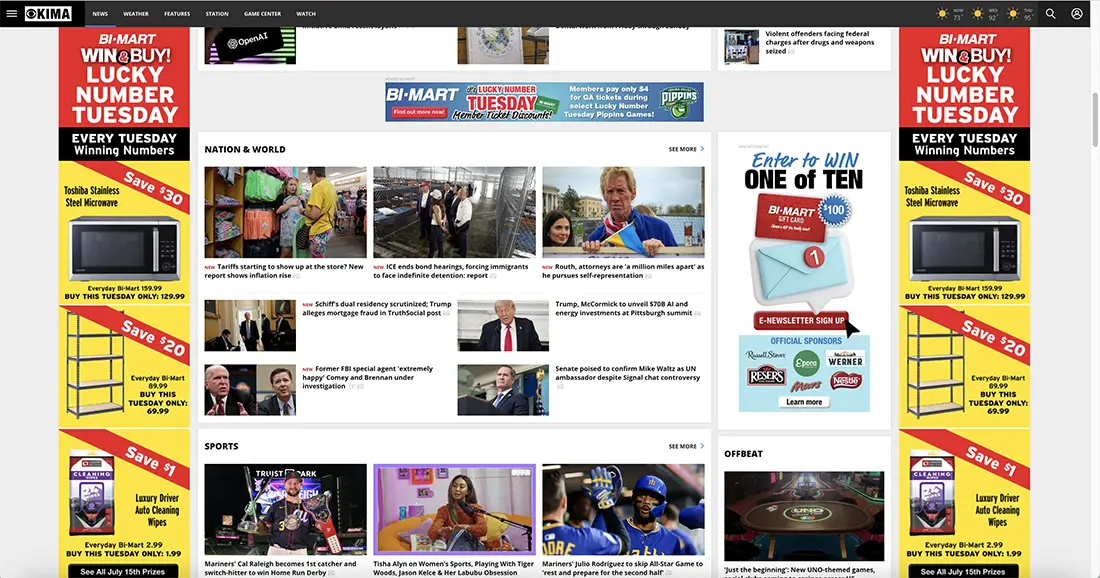Click the Pippins logo on banner ad
Screen dimensions: 1100x578
(678, 102)
